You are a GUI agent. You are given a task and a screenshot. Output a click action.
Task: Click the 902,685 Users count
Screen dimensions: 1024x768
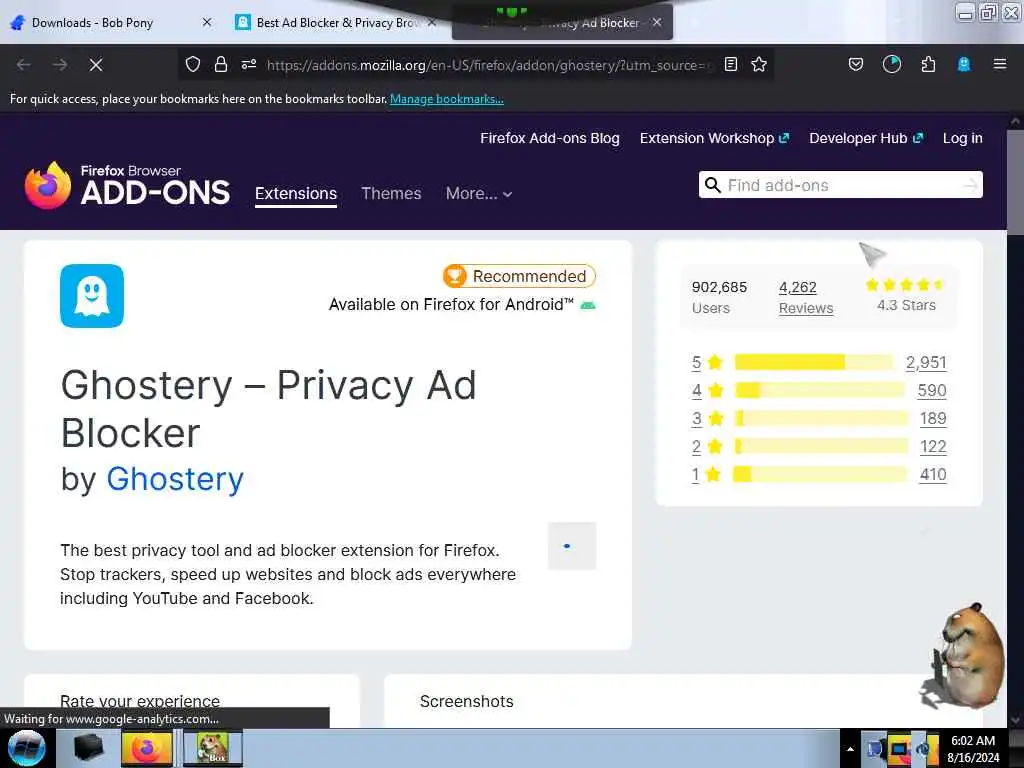(719, 297)
